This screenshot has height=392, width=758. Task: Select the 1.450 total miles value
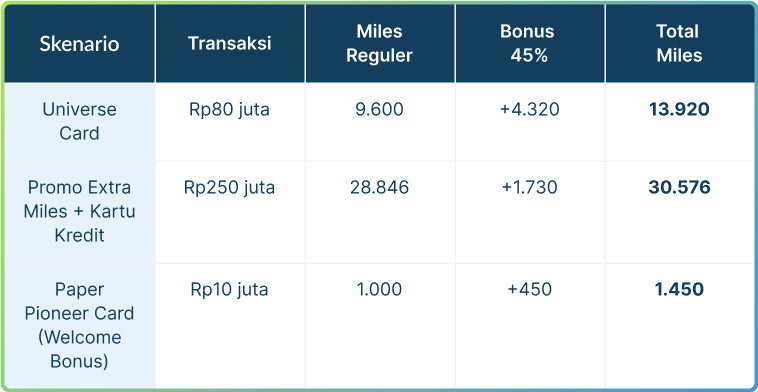pos(679,289)
